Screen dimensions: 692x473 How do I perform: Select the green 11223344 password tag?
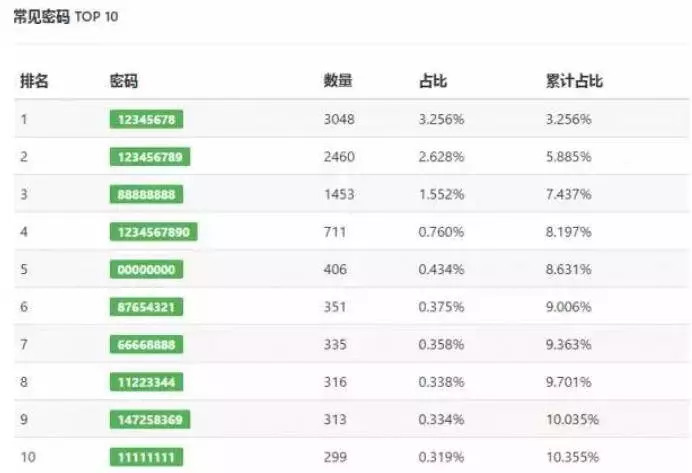click(x=147, y=382)
